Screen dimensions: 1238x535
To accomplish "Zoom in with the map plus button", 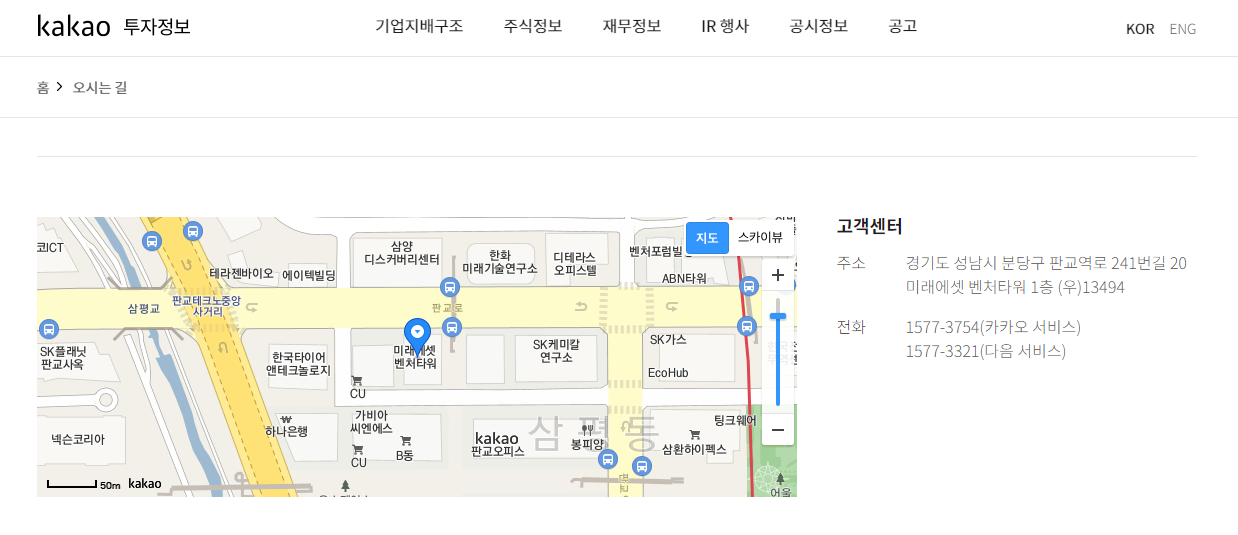I will tap(778, 275).
